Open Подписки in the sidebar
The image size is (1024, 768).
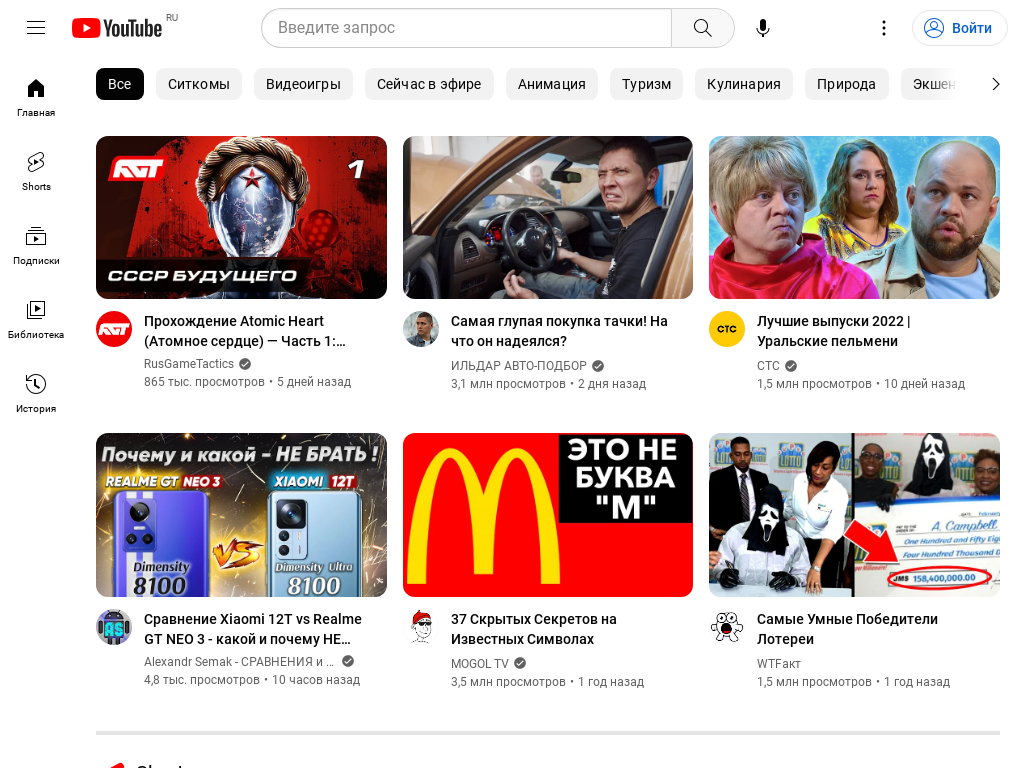coord(36,246)
